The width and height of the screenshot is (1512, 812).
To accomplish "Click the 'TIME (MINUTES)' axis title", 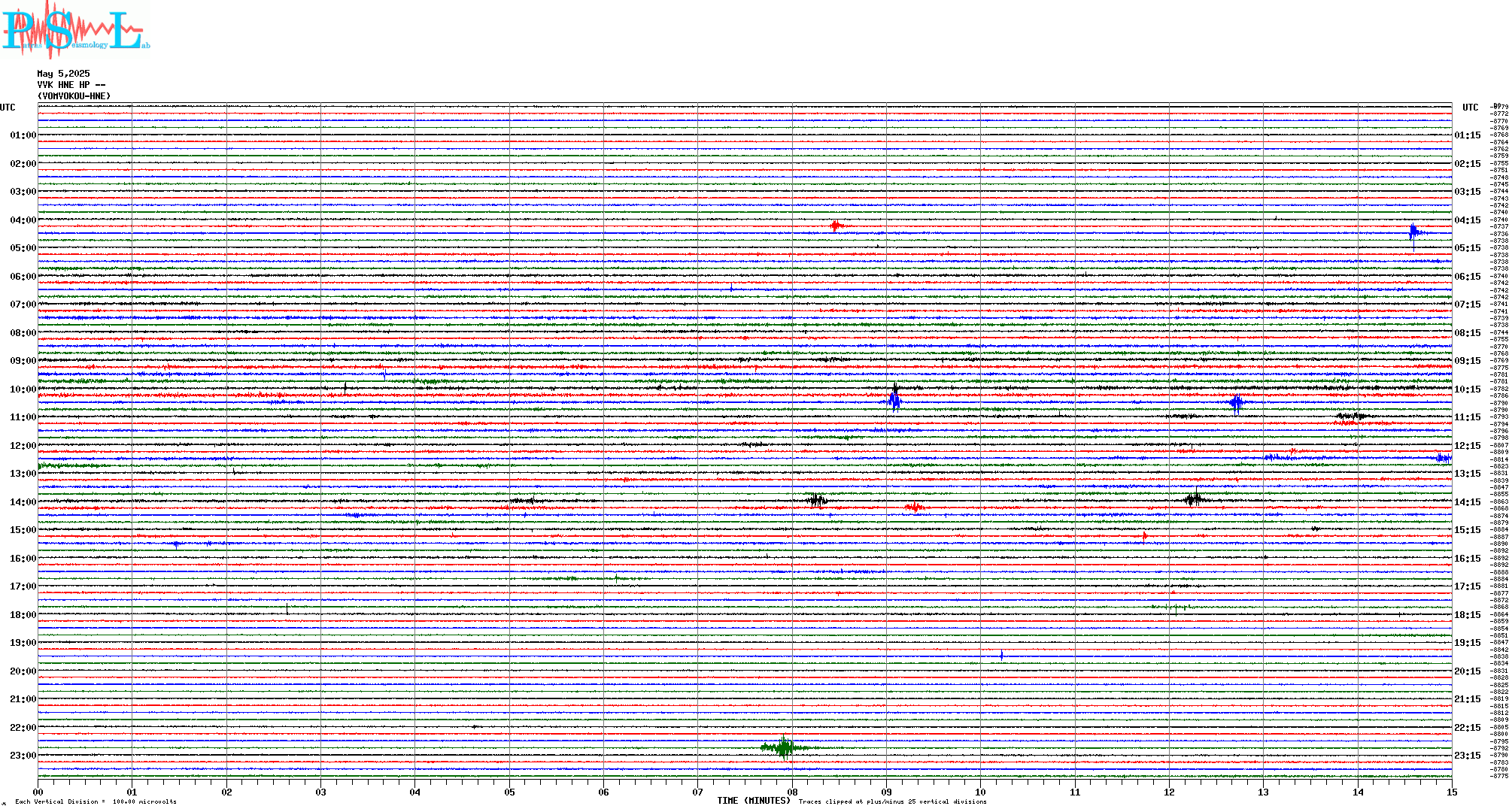I will (754, 801).
